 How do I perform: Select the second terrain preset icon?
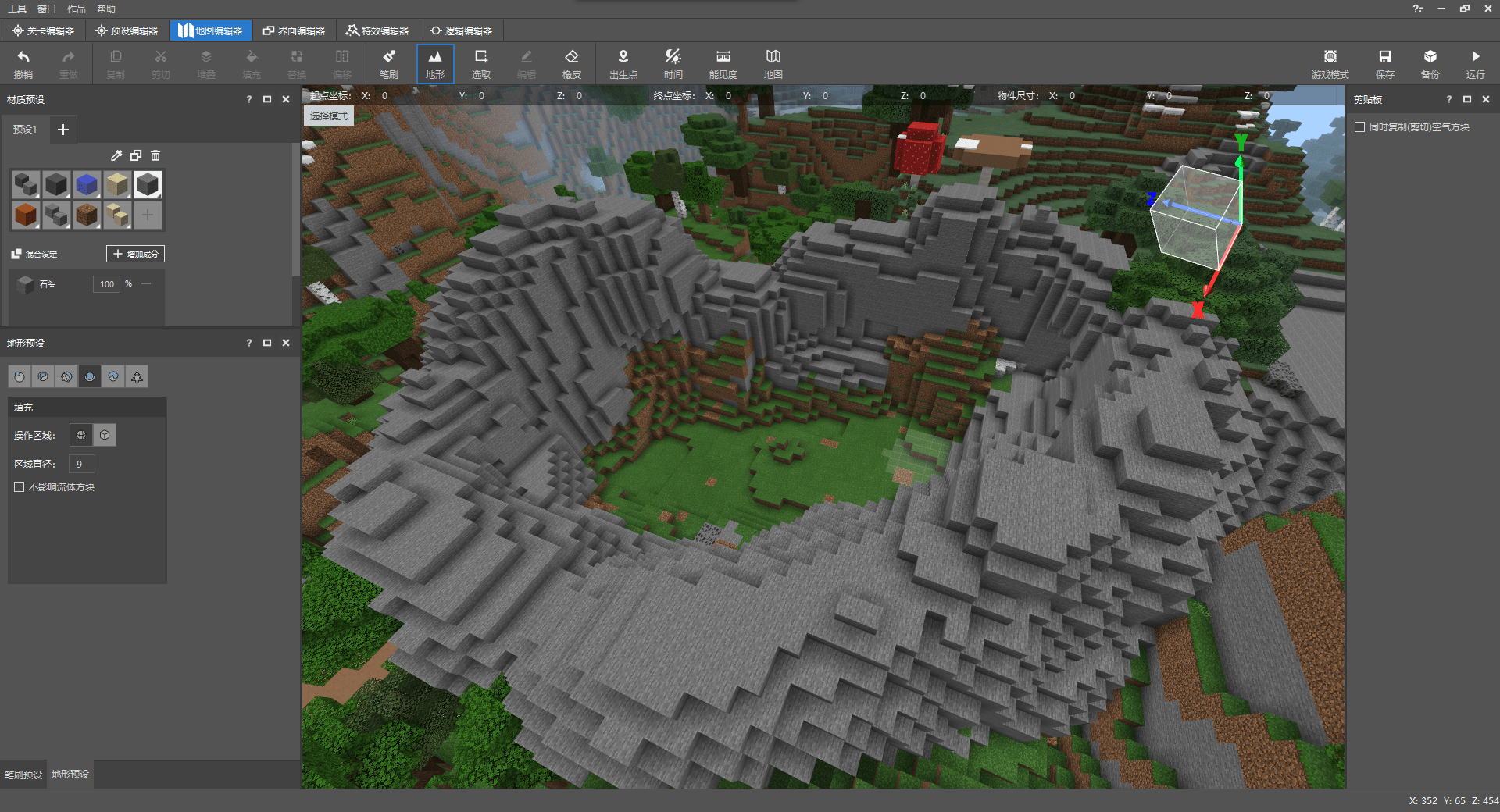(43, 376)
